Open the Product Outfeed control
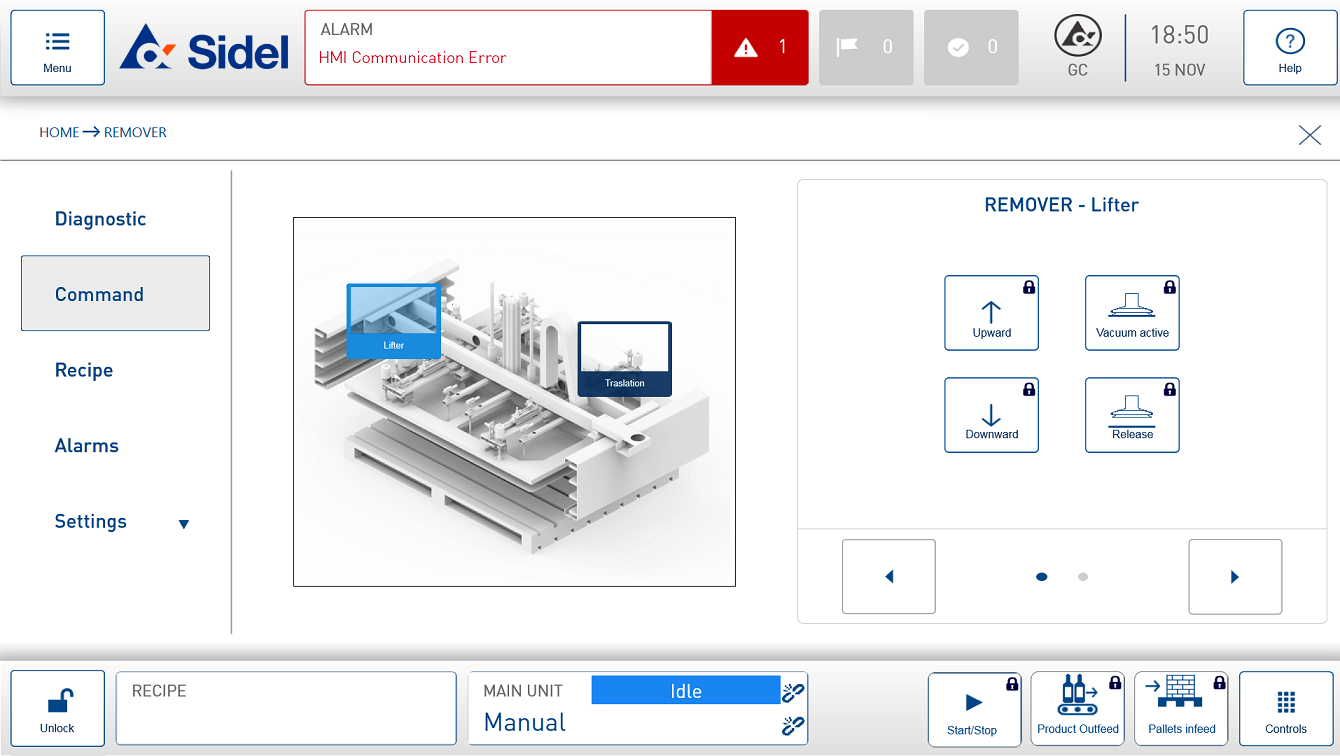 [x=1078, y=707]
